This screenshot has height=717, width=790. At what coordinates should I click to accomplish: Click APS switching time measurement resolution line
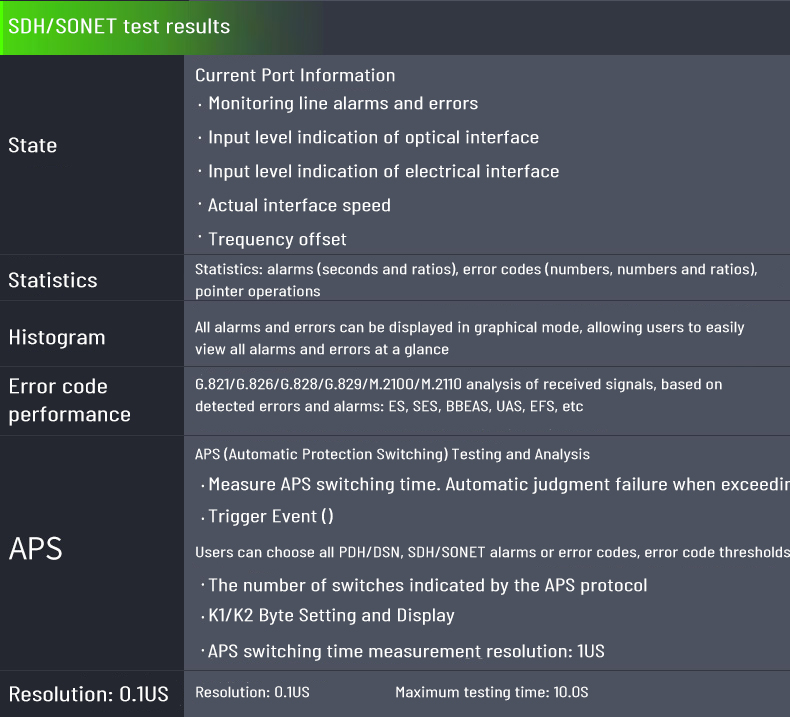pos(405,651)
